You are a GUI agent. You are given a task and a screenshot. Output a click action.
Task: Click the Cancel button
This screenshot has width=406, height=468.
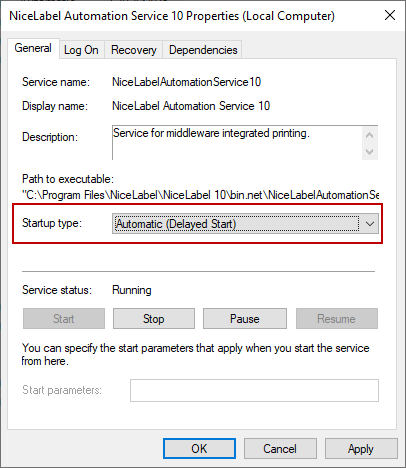coord(280,449)
